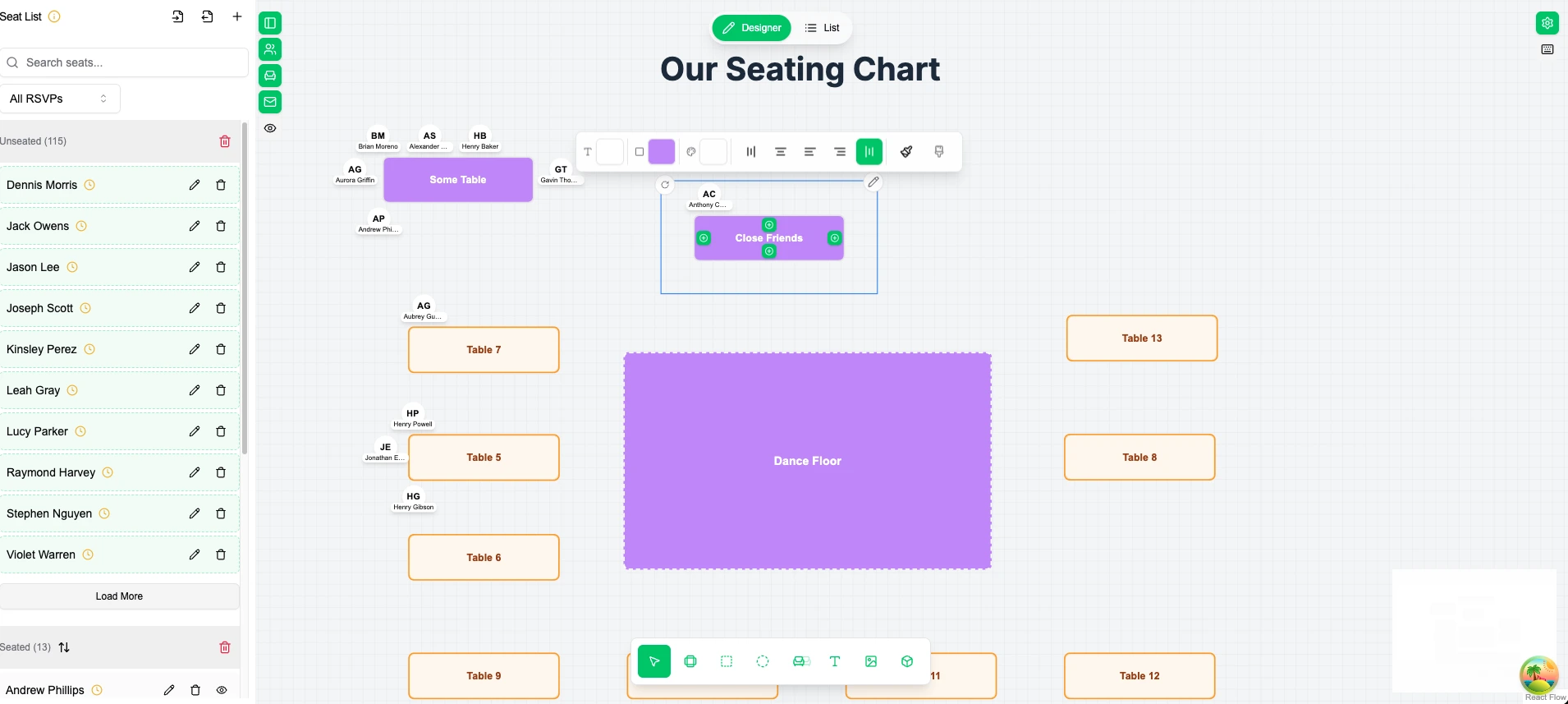This screenshot has width=1568, height=704.
Task: Open the settings gear at top right
Action: click(x=1547, y=22)
